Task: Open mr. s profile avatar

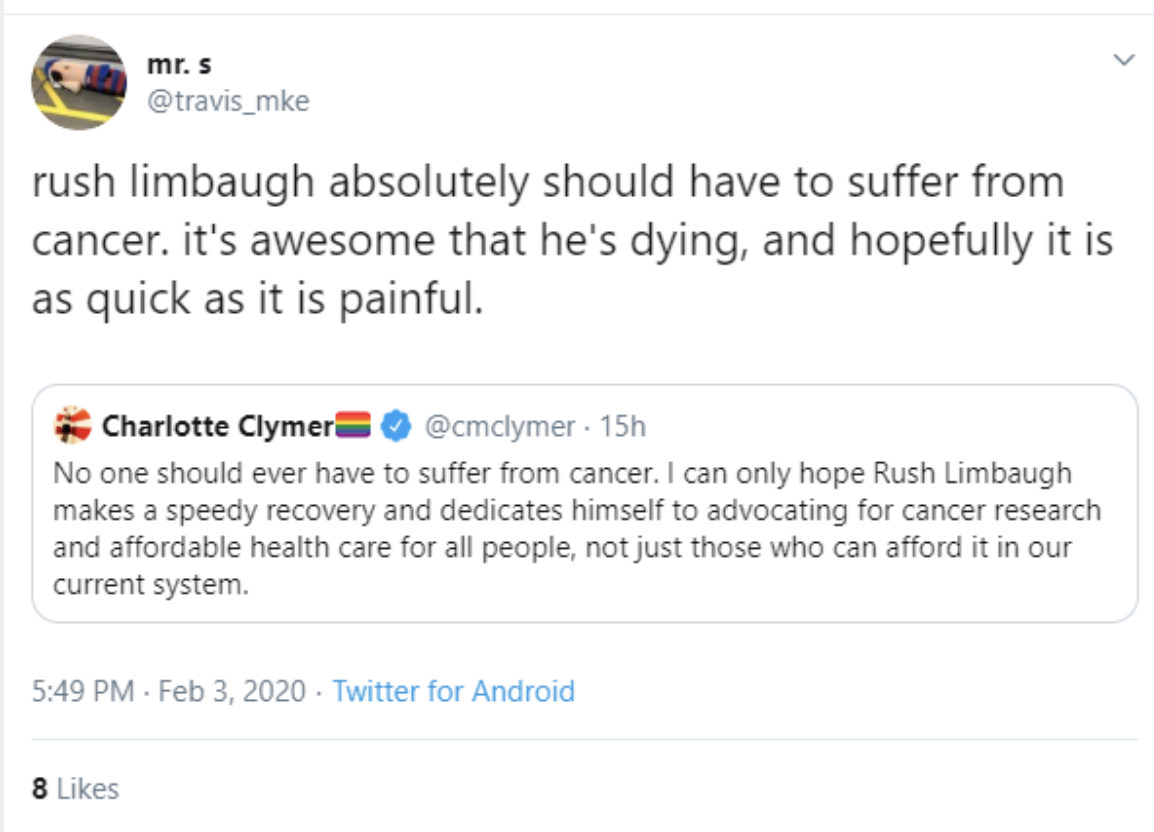Action: pos(79,82)
